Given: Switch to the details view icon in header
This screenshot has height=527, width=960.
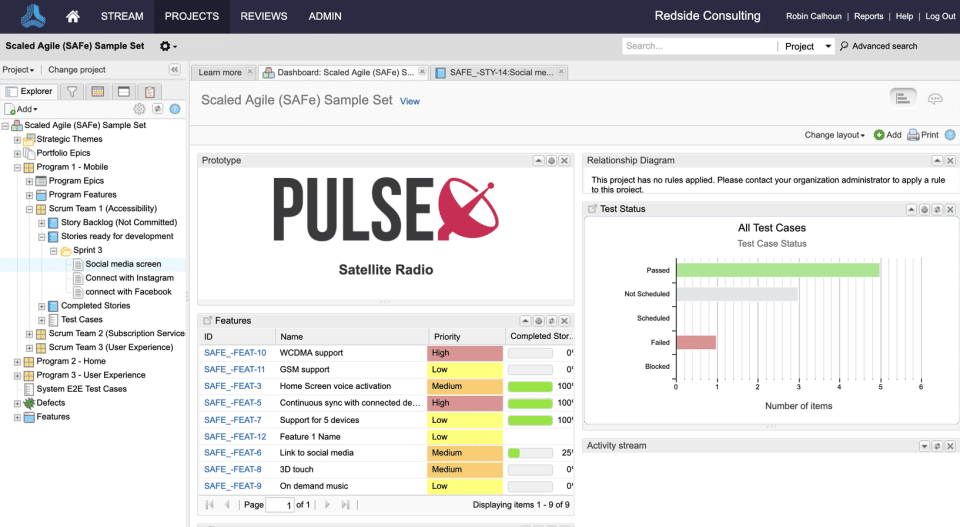Looking at the screenshot, I should point(902,98).
